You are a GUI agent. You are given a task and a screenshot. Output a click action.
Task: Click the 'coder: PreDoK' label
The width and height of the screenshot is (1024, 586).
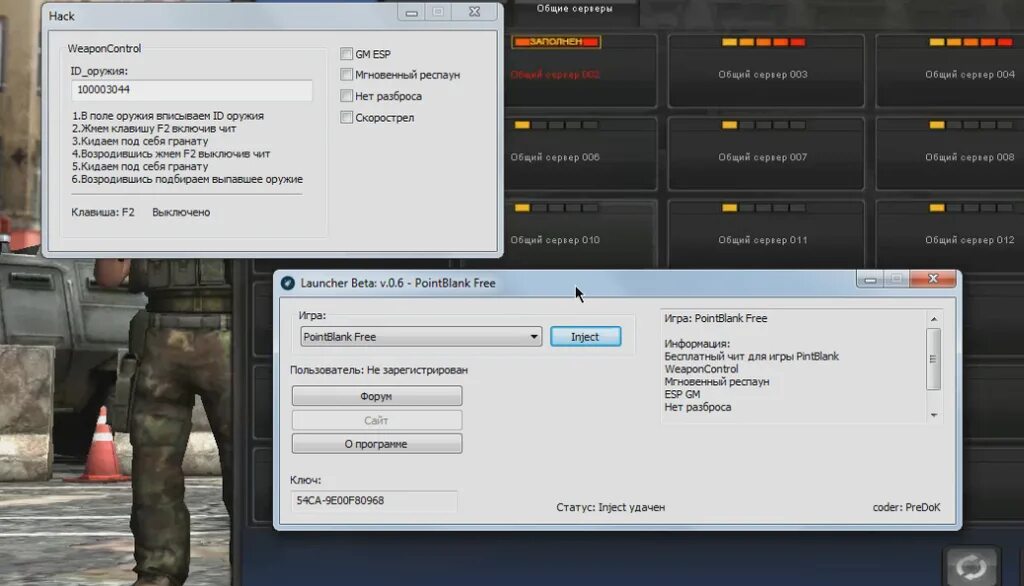click(906, 507)
